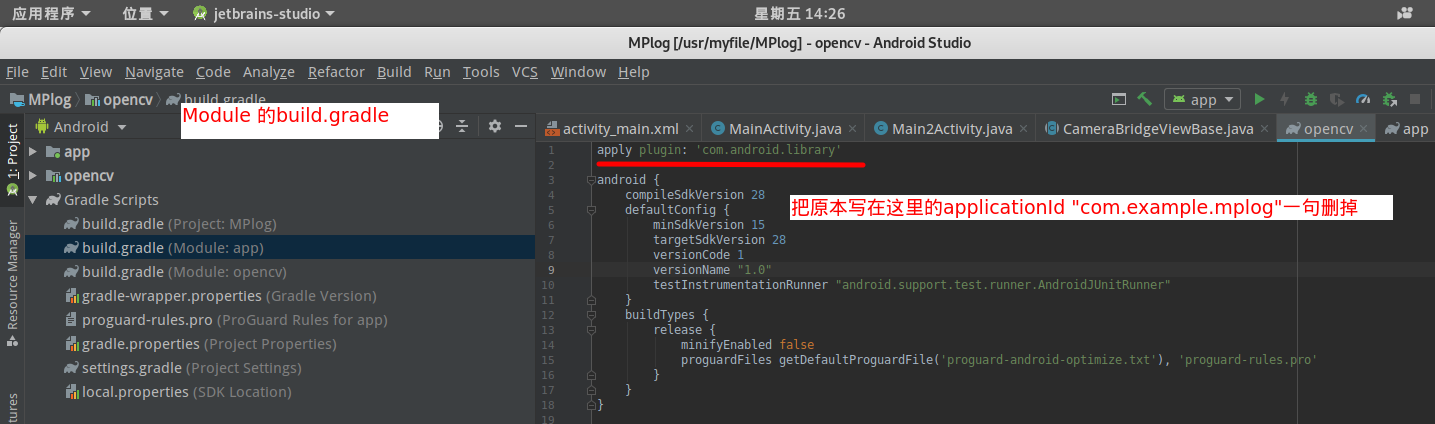Open the Tools menu
Screen dimensions: 1435x424
(481, 72)
